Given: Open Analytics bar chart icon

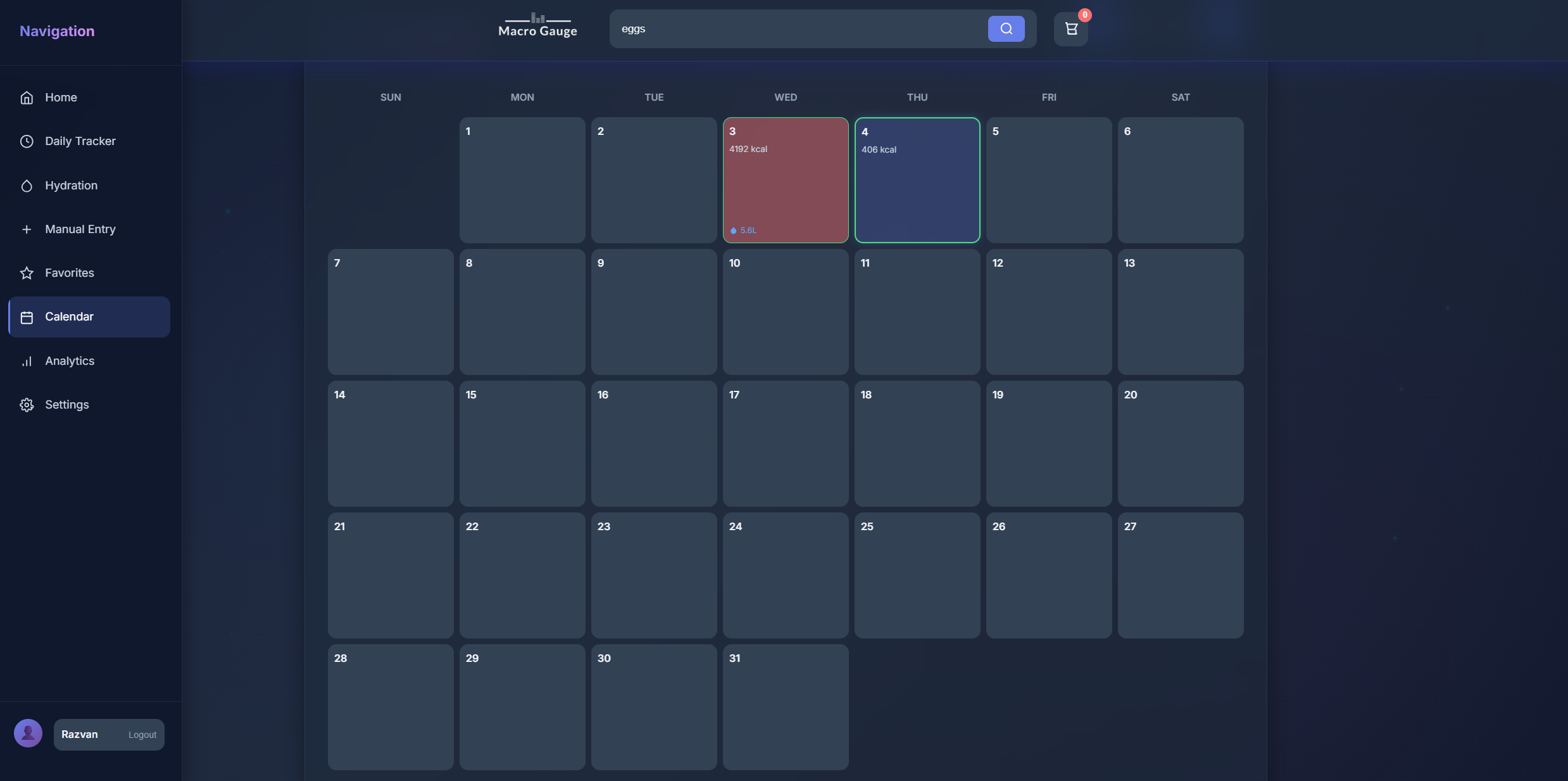Looking at the screenshot, I should (27, 361).
